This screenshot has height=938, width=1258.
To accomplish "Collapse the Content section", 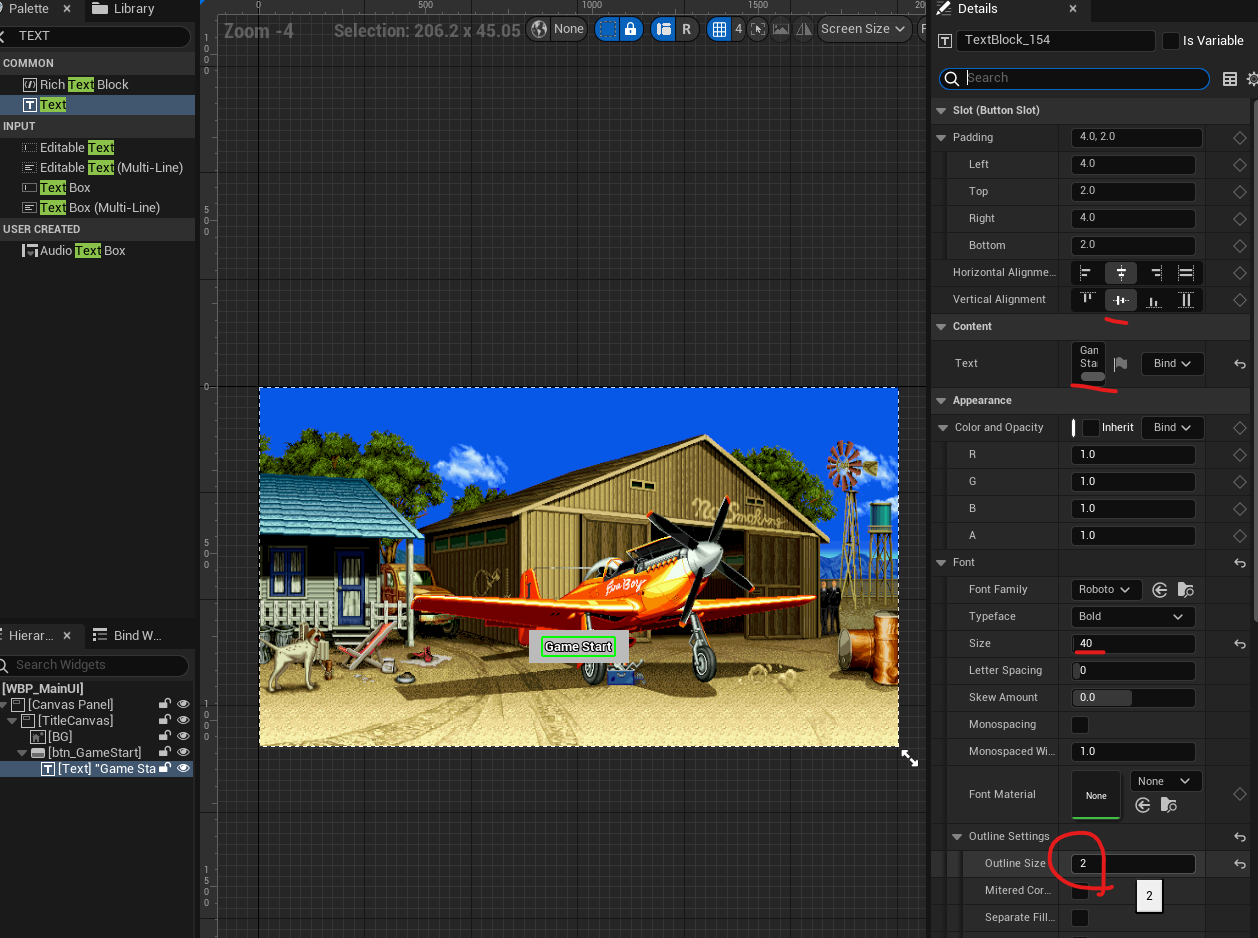I will click(x=941, y=327).
